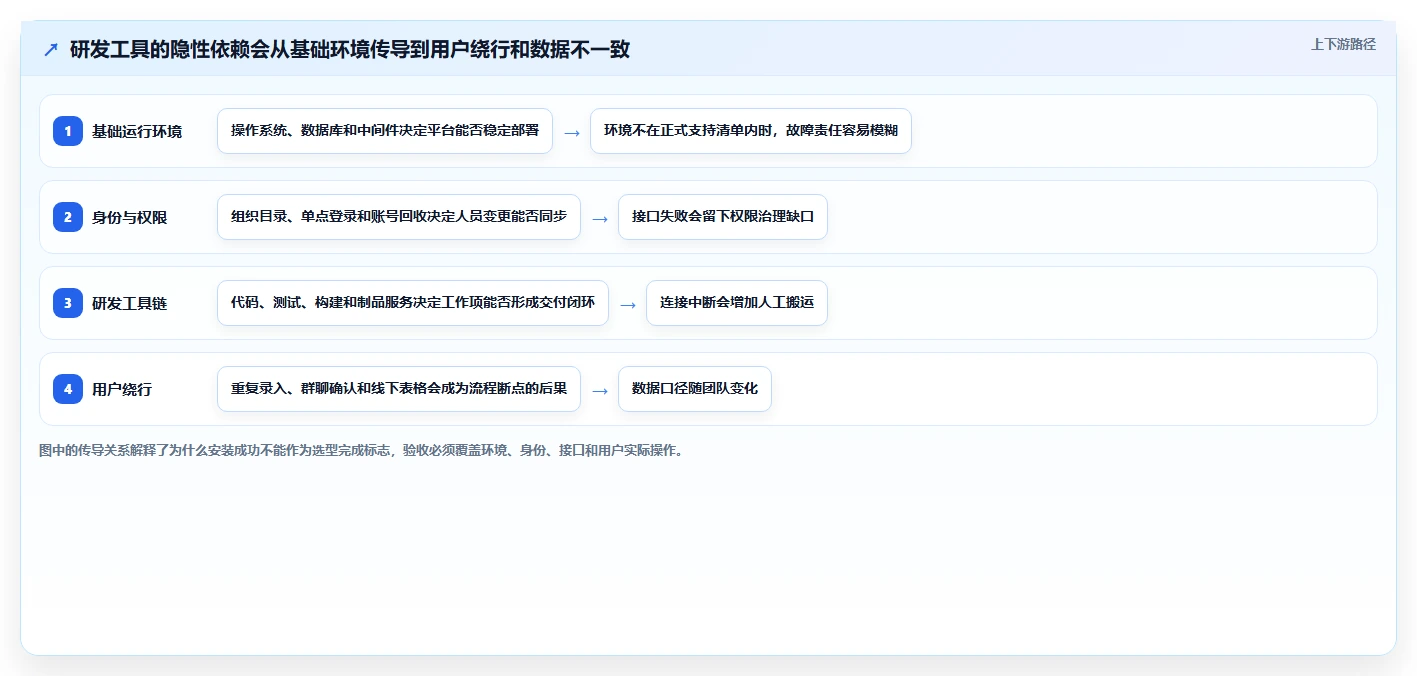
Task: Select the 身份与权限 row label
Action: point(129,217)
